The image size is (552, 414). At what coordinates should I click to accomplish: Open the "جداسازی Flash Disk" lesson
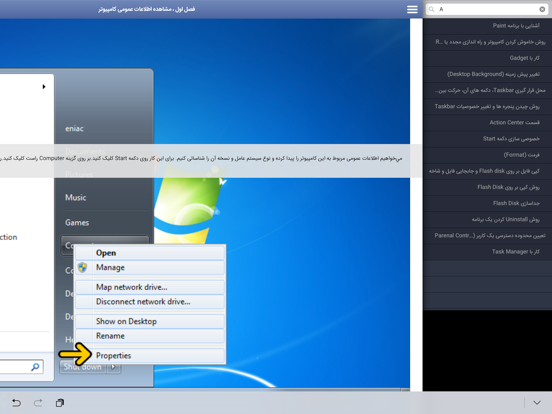click(x=487, y=203)
